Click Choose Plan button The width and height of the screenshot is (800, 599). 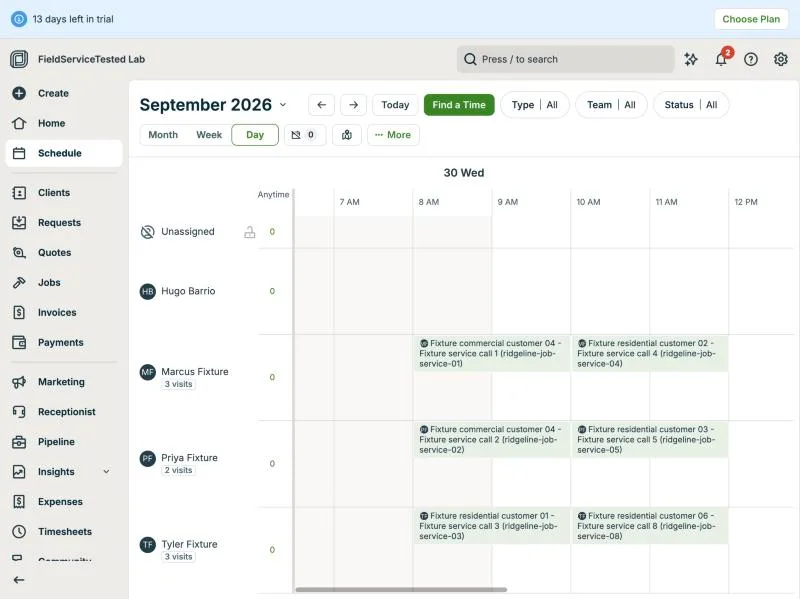click(751, 19)
